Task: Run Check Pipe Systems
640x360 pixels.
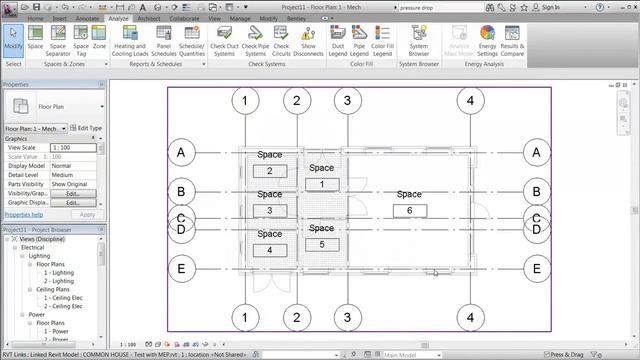Action: click(256, 41)
